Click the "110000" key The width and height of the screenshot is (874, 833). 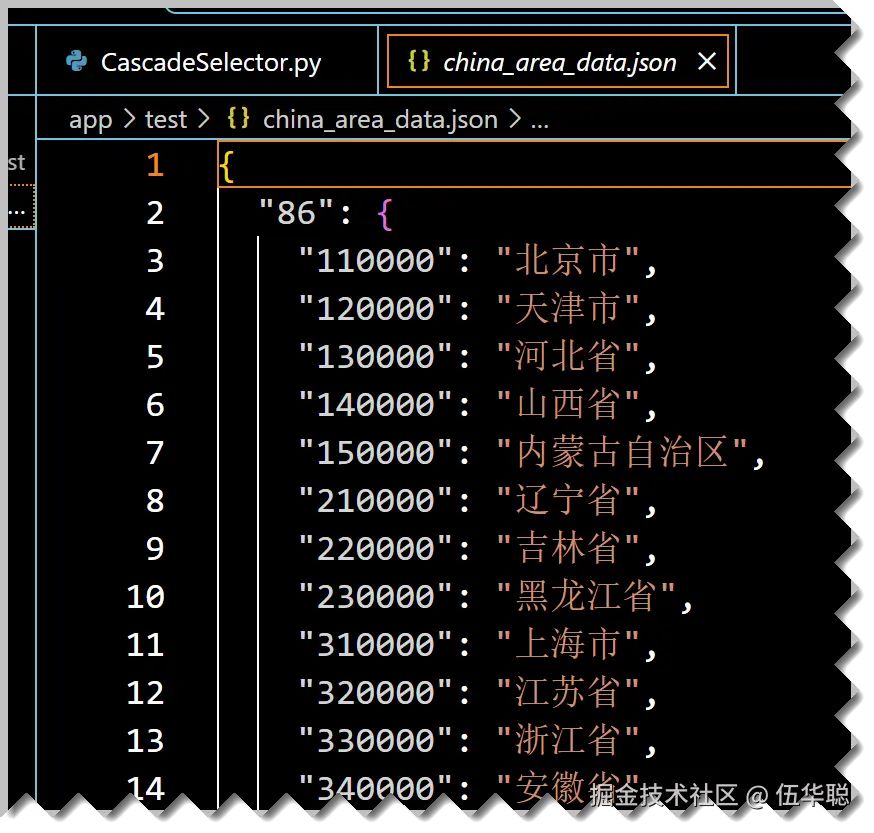(375, 260)
